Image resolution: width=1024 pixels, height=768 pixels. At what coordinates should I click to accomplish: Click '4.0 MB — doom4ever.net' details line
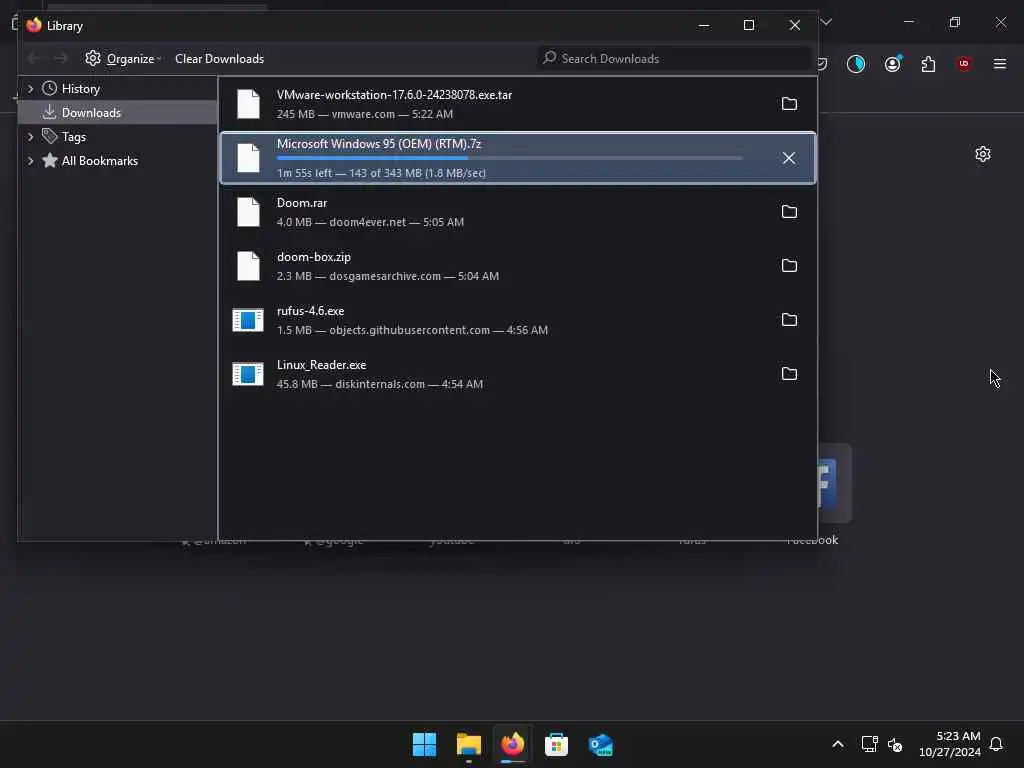370,222
